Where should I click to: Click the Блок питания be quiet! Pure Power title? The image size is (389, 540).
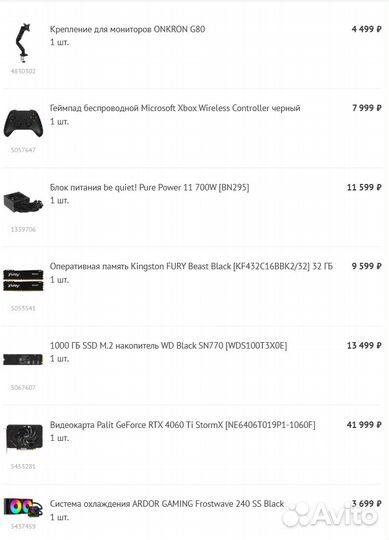[149, 187]
